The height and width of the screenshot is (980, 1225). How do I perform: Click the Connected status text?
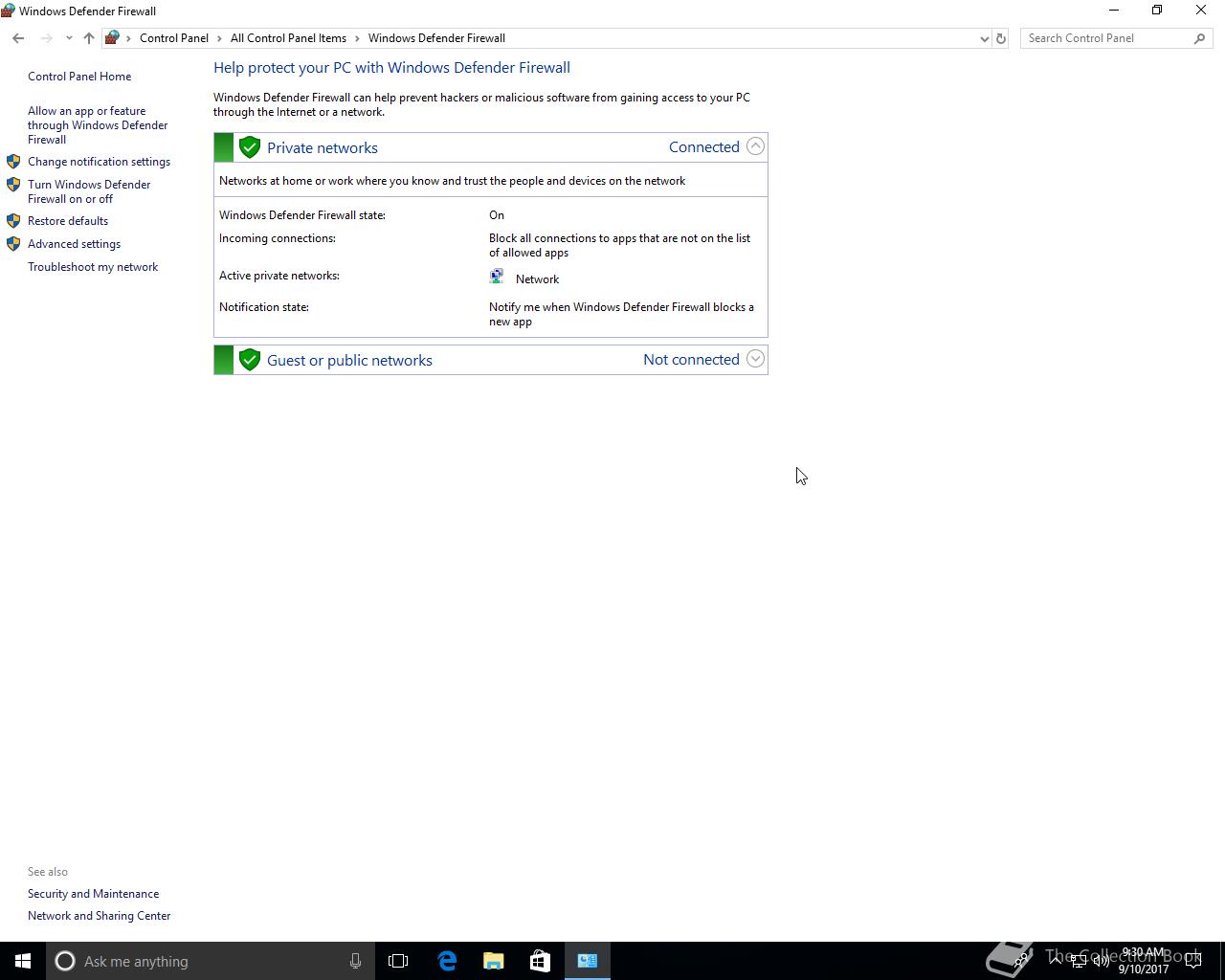pyautogui.click(x=704, y=146)
